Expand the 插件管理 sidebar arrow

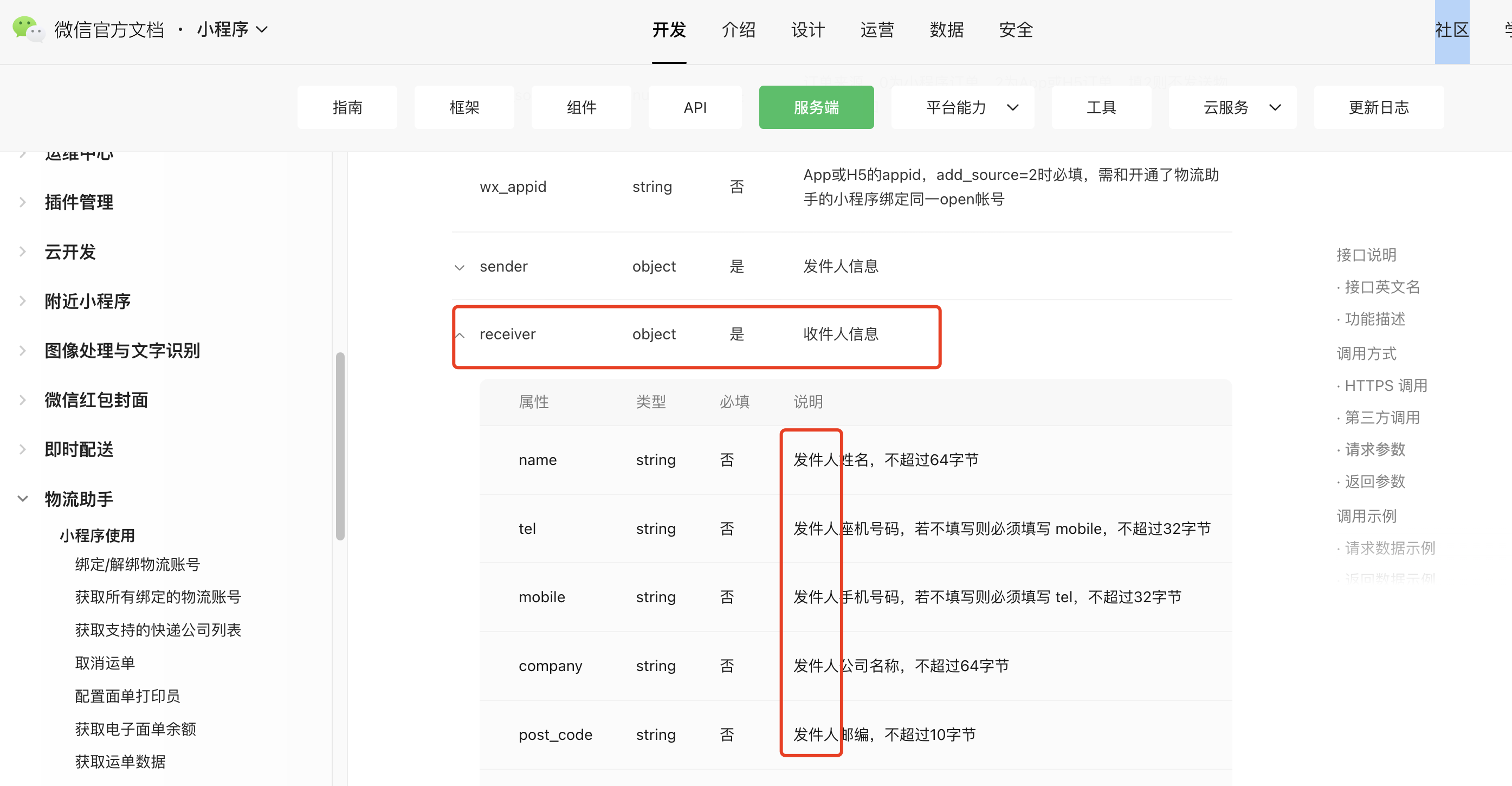point(22,202)
